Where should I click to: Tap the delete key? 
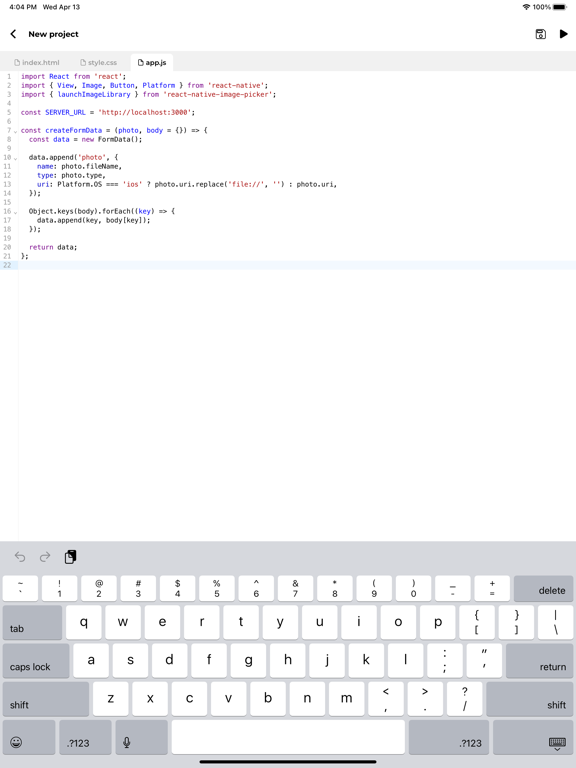click(543, 588)
